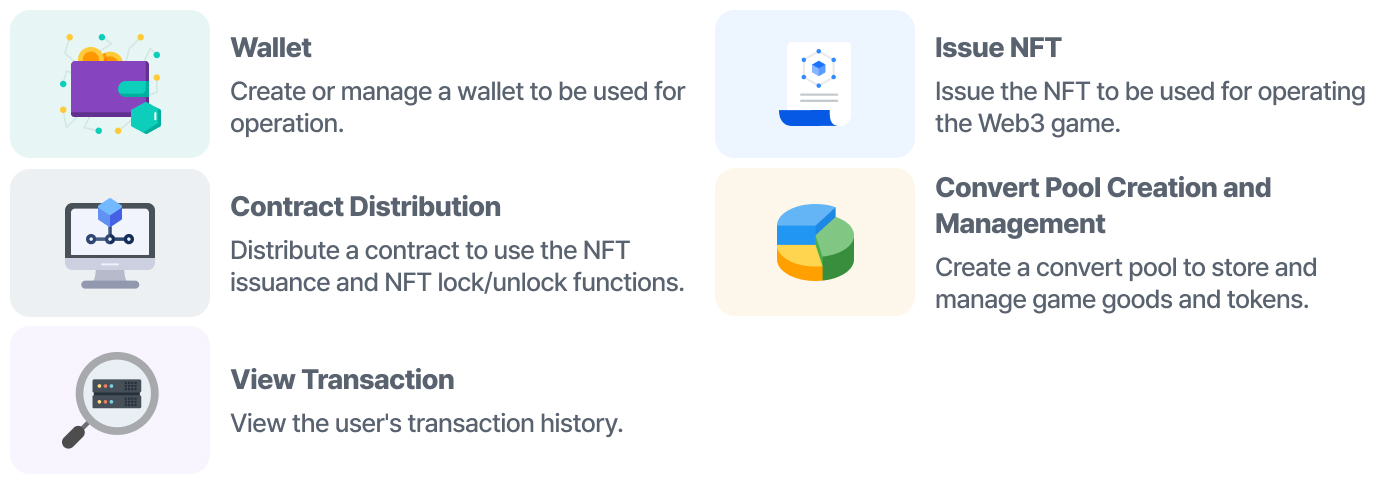Select the View Transaction heading
Image resolution: width=1400 pixels, height=484 pixels.
point(342,380)
